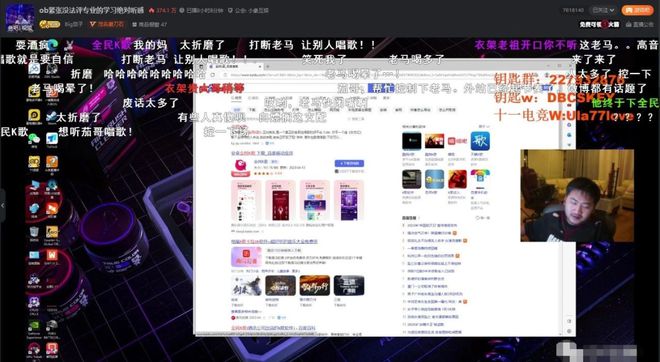Image resolution: width=660 pixels, height=362 pixels.
Task: Open the monitor icon left of WPS
Action: (34, 255)
